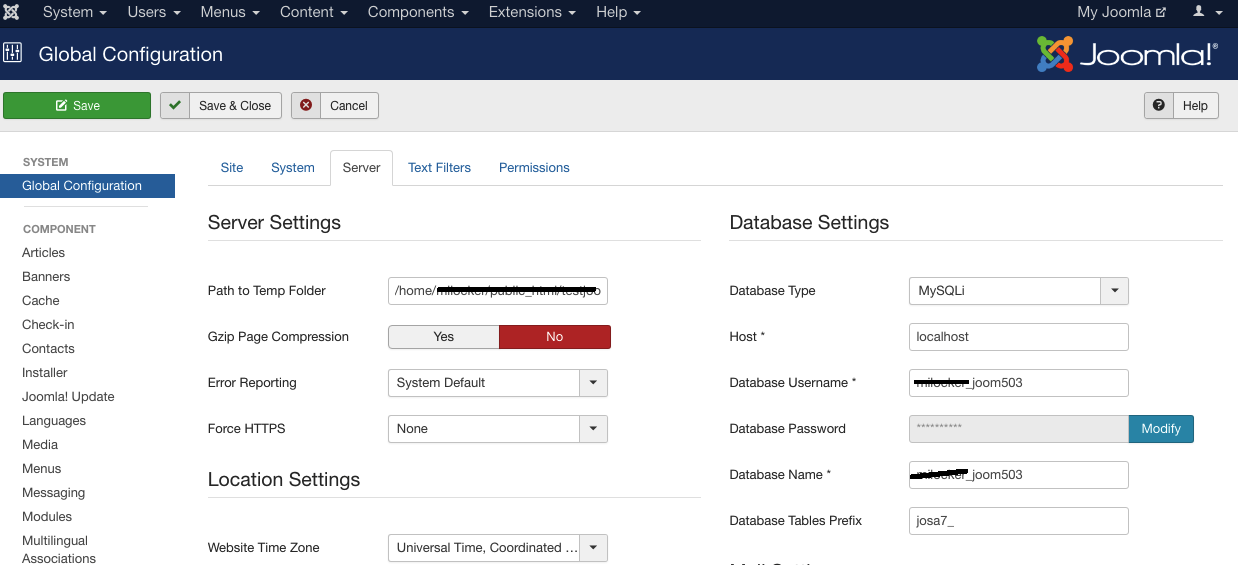Open Messaging in the sidebar
The height and width of the screenshot is (565, 1238).
click(x=53, y=493)
